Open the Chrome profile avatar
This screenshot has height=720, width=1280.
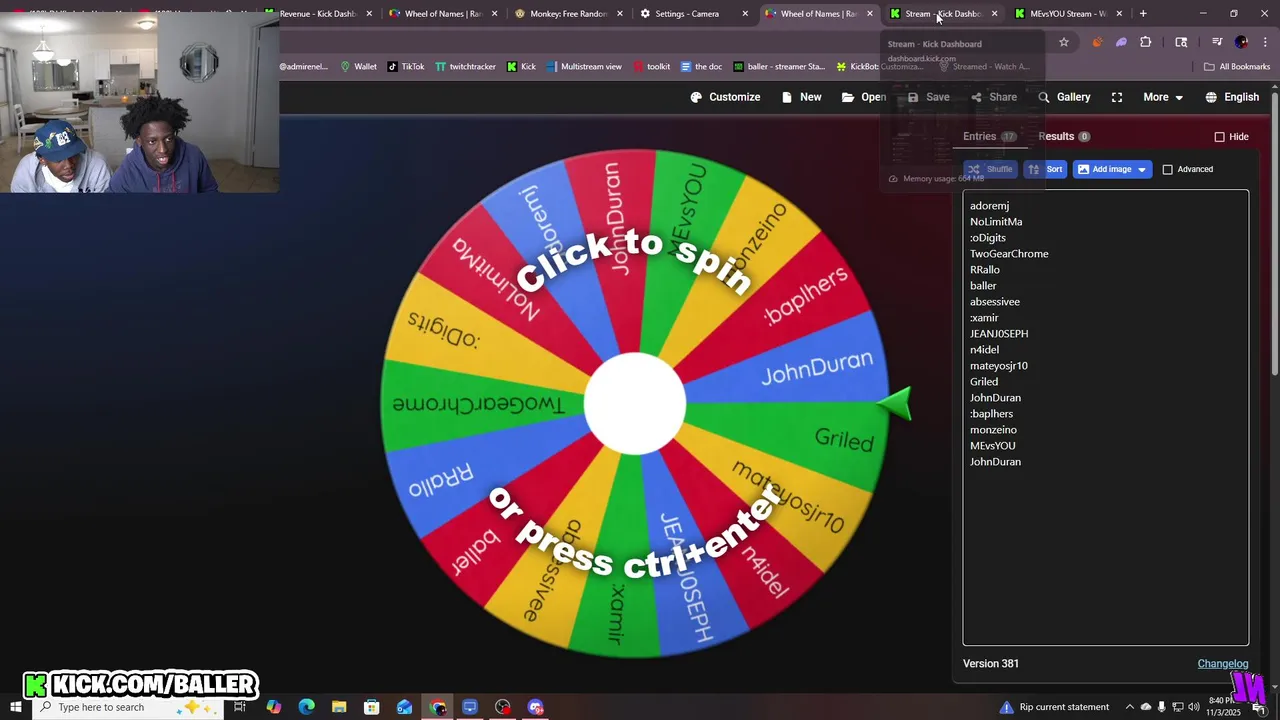tap(1241, 42)
